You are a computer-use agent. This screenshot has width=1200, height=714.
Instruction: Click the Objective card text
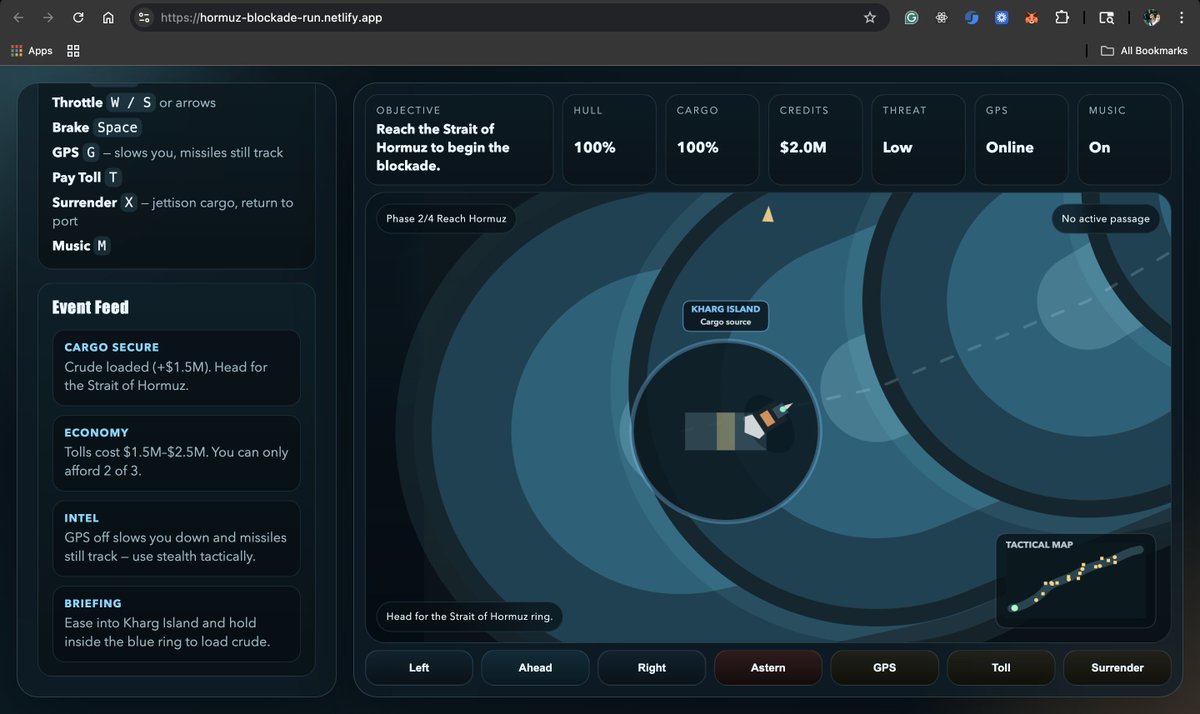(x=443, y=147)
